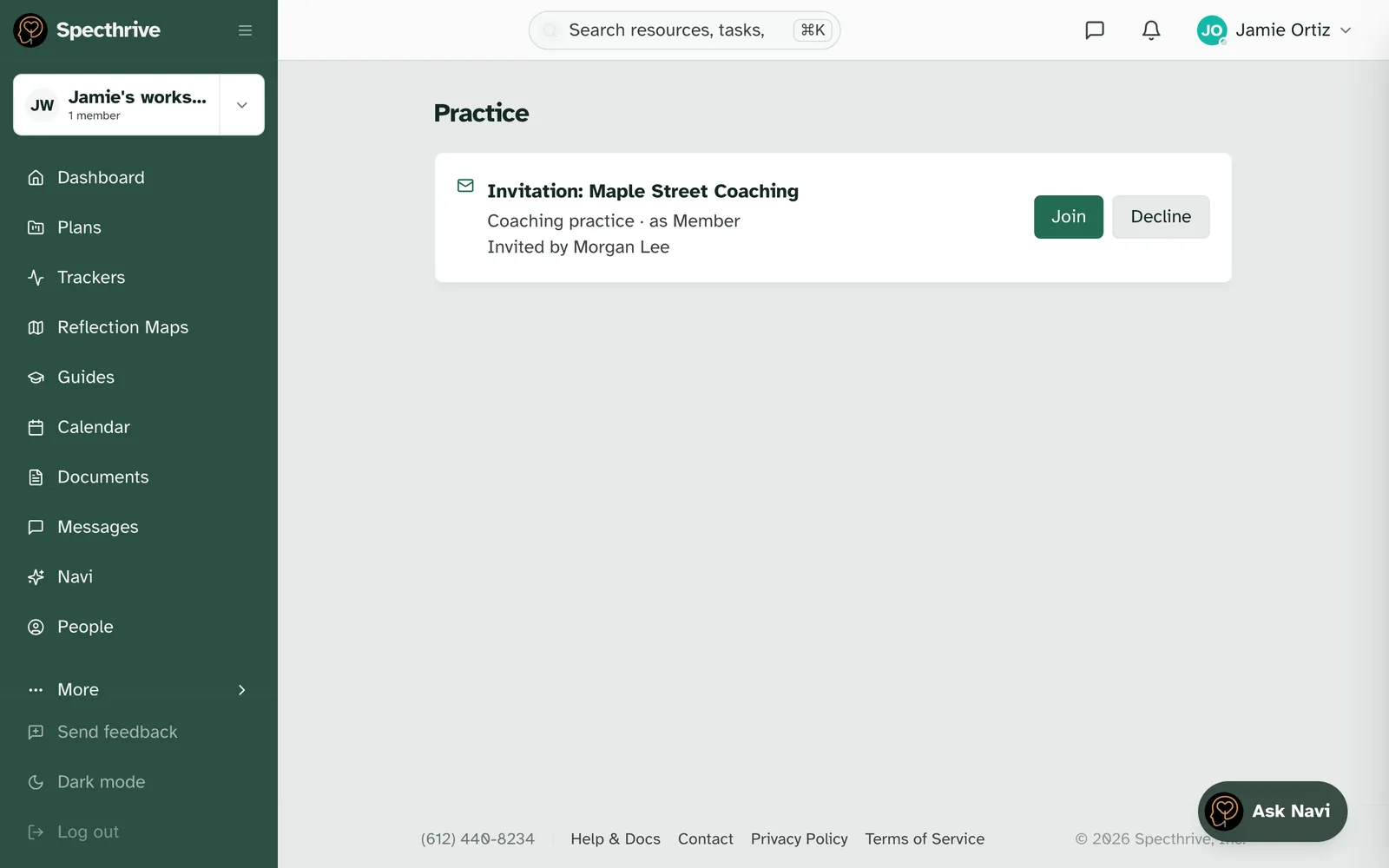Click the Plans folder icon
Image resolution: width=1389 pixels, height=868 pixels.
click(x=36, y=227)
